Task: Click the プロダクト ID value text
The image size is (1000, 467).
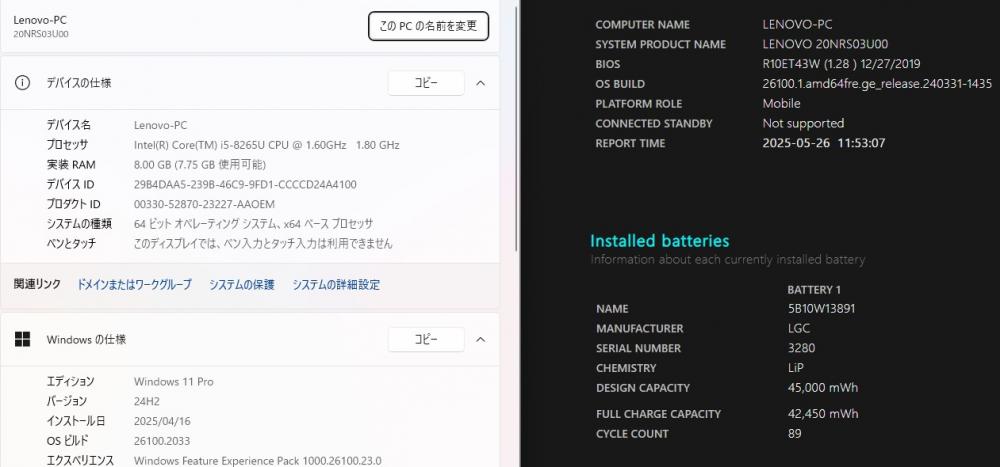Action: (x=204, y=204)
